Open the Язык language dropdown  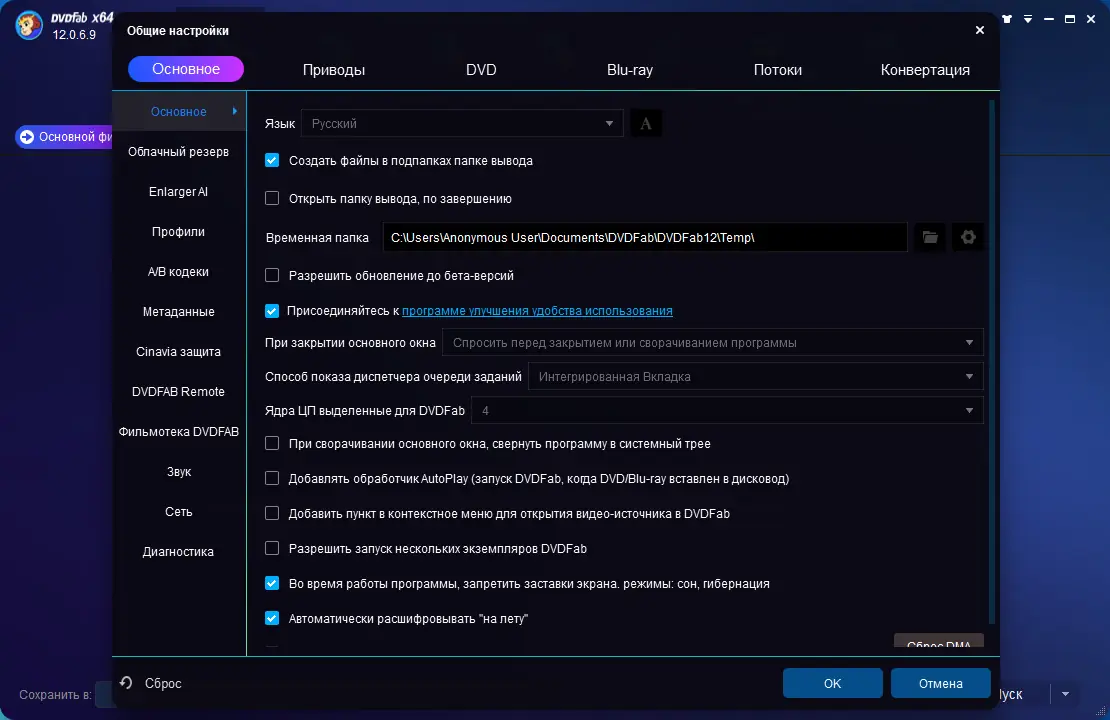[x=462, y=123]
